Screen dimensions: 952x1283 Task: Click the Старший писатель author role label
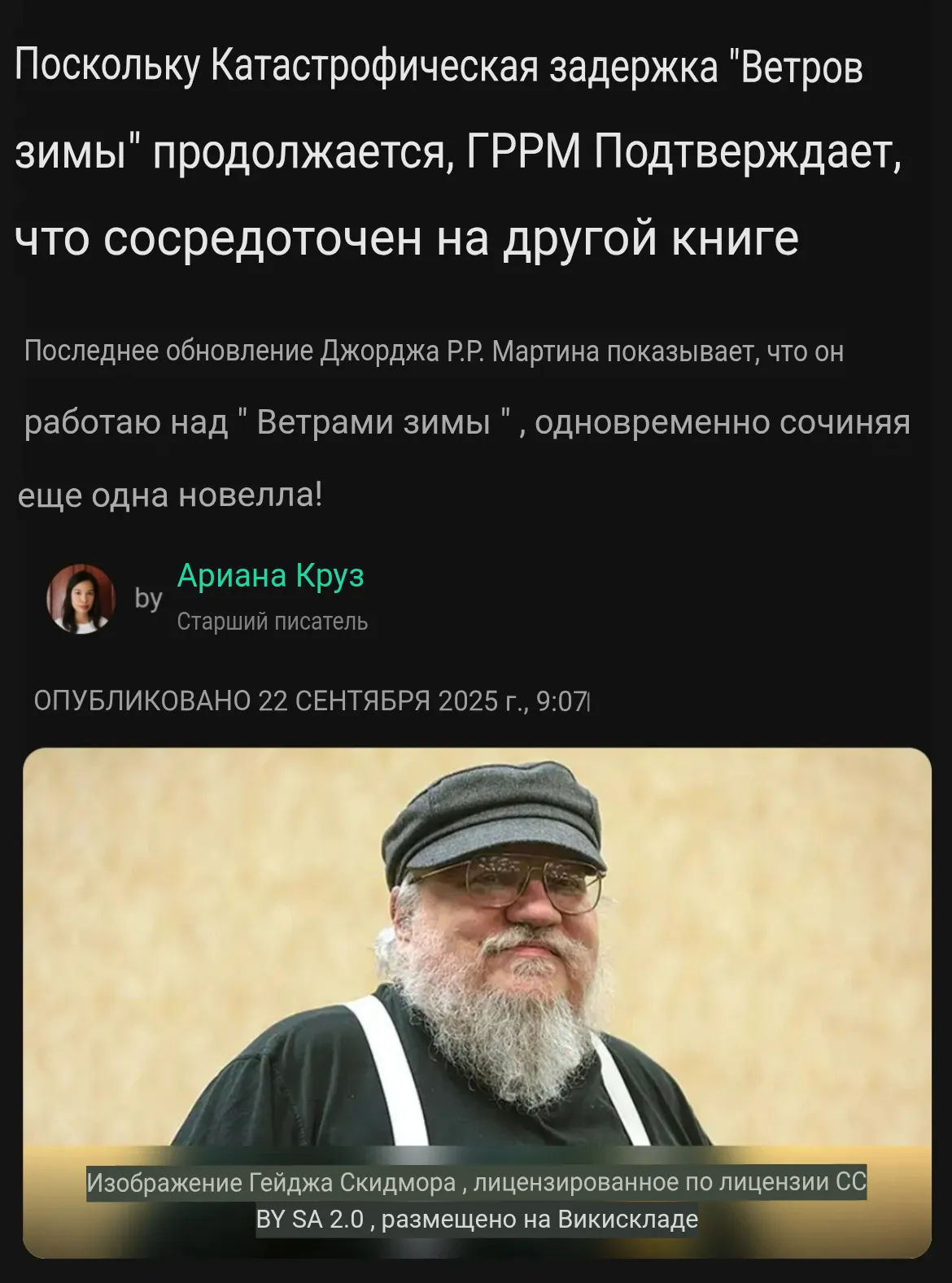point(273,622)
